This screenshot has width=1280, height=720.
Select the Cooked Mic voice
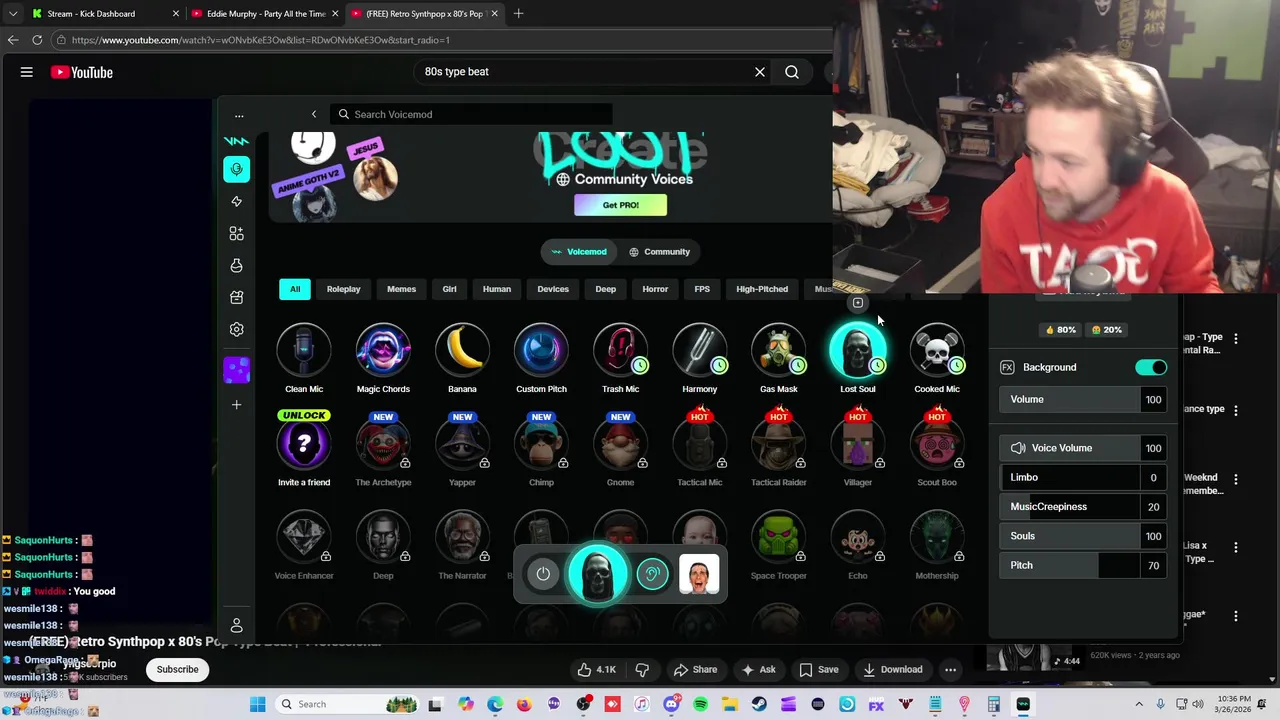coord(937,350)
